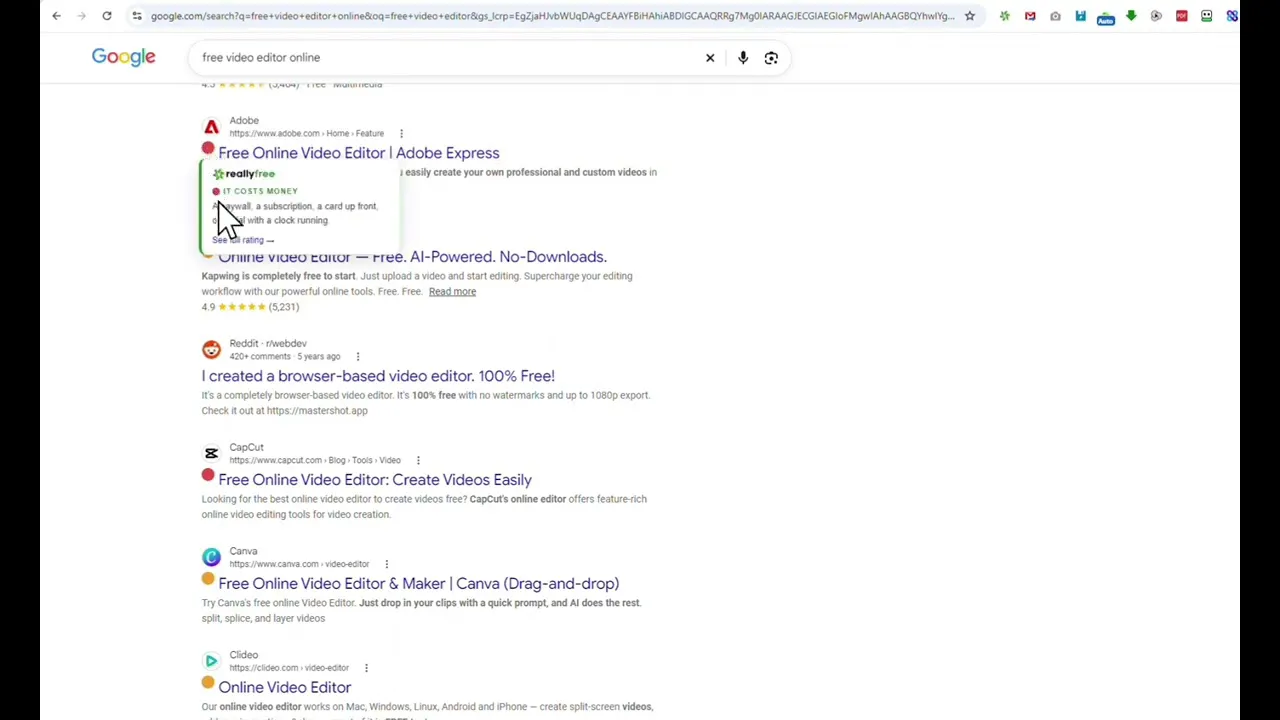Click the CapCut favicon in results
The image size is (1280, 720).
pos(211,454)
